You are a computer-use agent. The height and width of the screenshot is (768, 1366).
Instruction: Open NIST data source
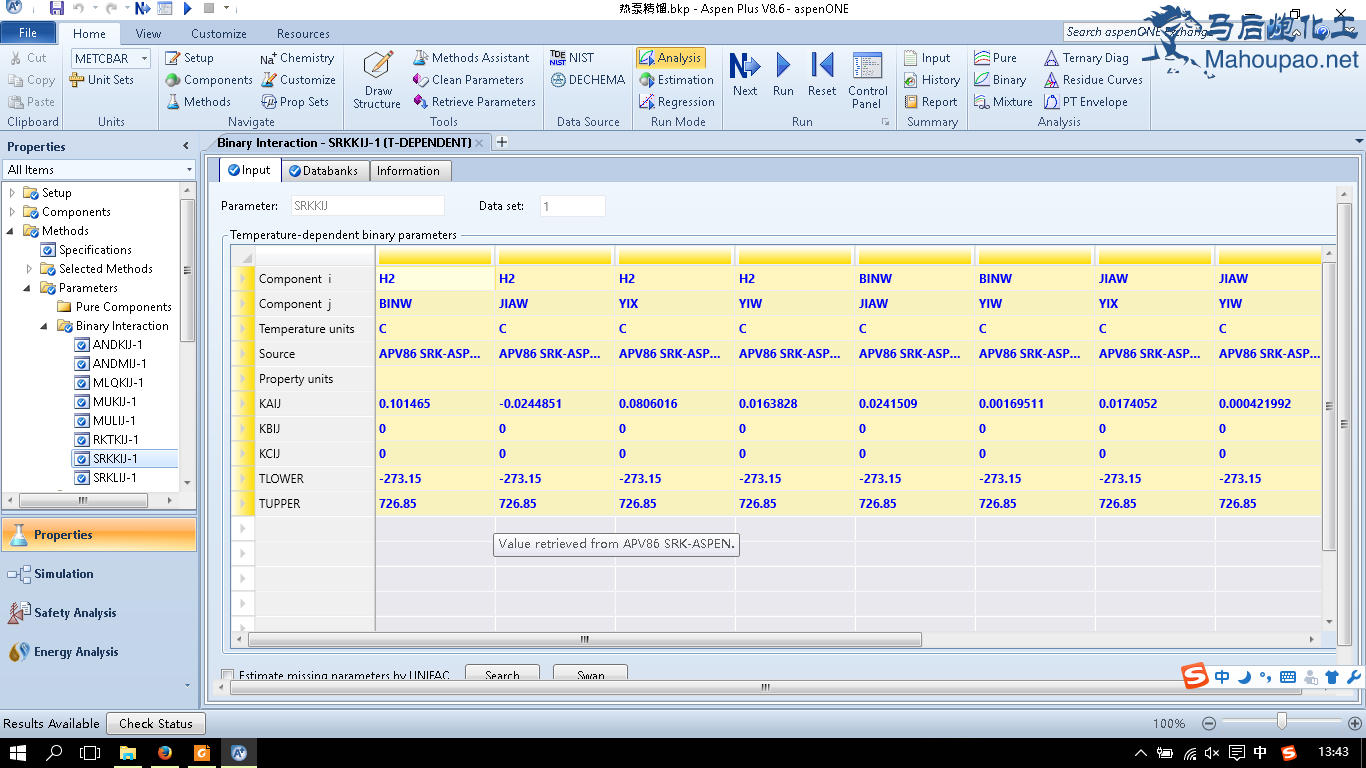click(x=572, y=58)
